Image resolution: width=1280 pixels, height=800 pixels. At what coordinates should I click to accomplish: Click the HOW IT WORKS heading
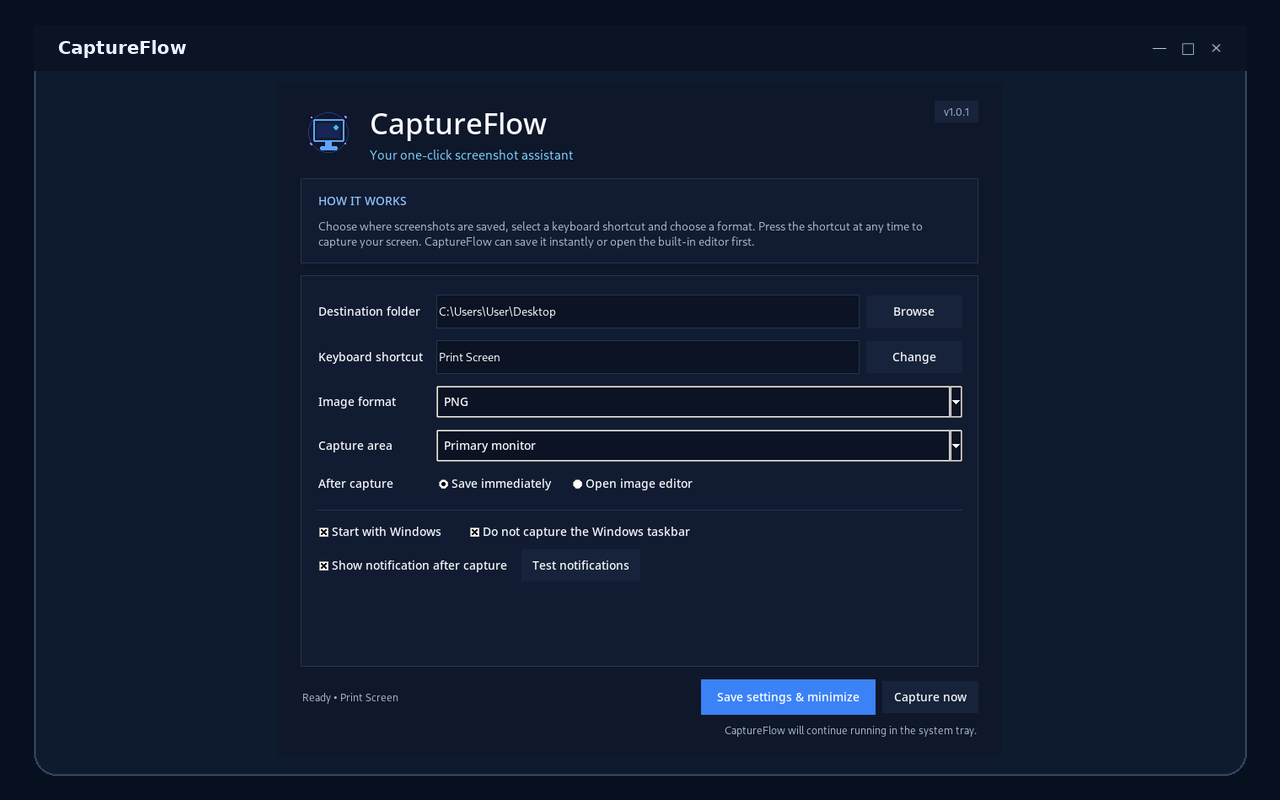tap(362, 201)
